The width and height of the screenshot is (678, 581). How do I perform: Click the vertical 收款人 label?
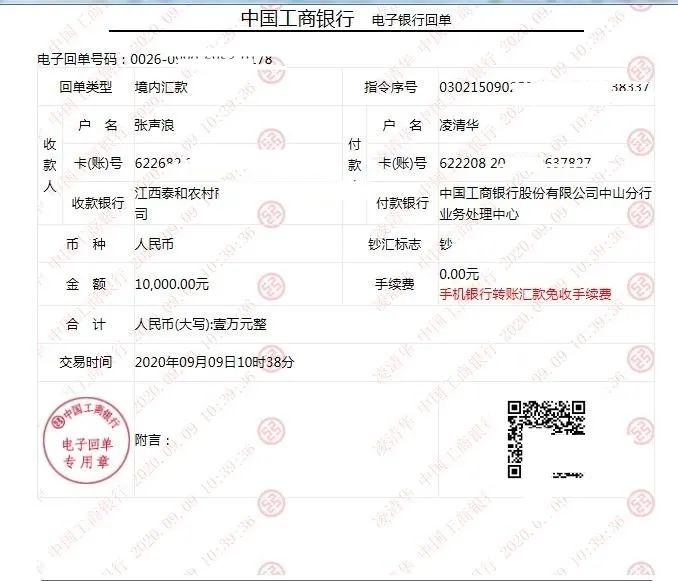pos(50,165)
